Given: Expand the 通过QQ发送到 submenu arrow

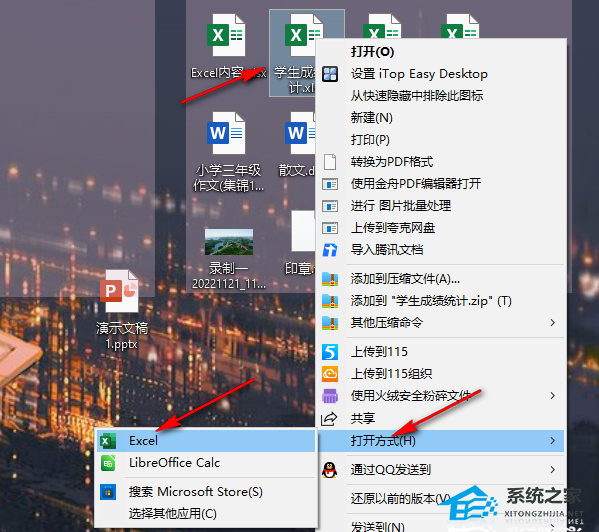Looking at the screenshot, I should pyautogui.click(x=552, y=470).
